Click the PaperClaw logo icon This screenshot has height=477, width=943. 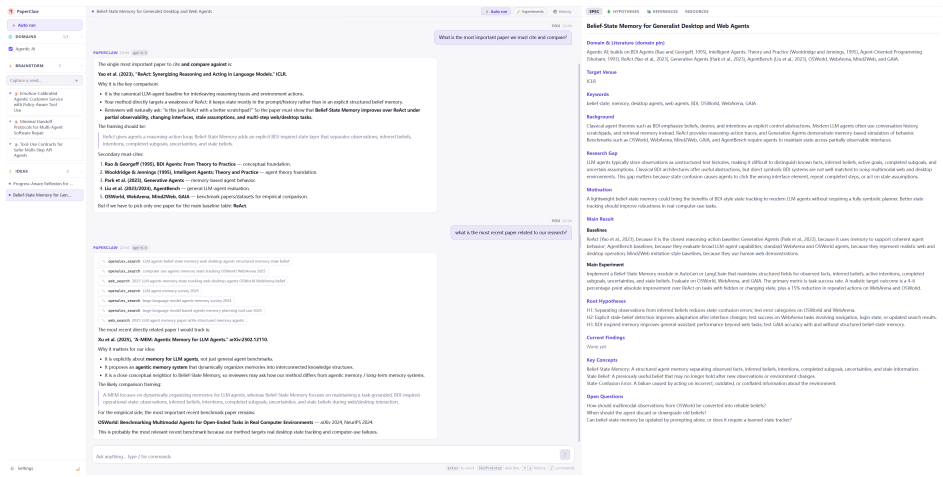(x=10, y=11)
